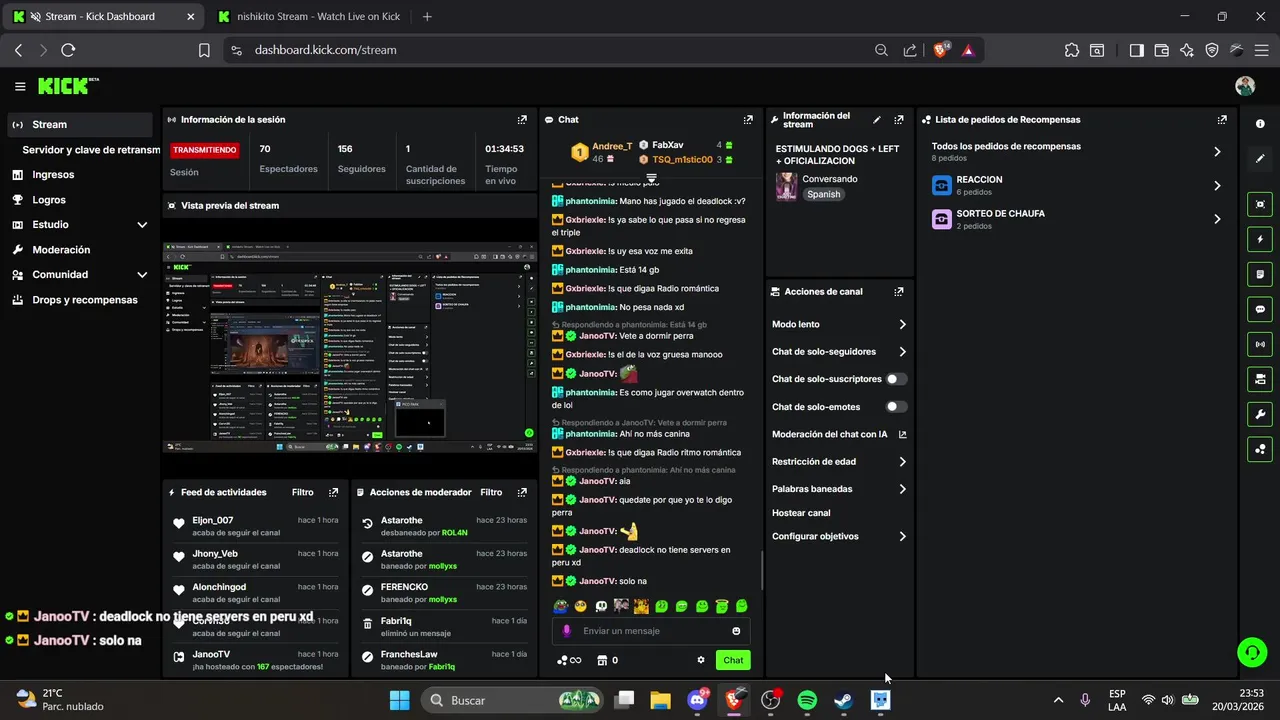Click the green Chat send button
The image size is (1280, 720).
[x=733, y=660]
